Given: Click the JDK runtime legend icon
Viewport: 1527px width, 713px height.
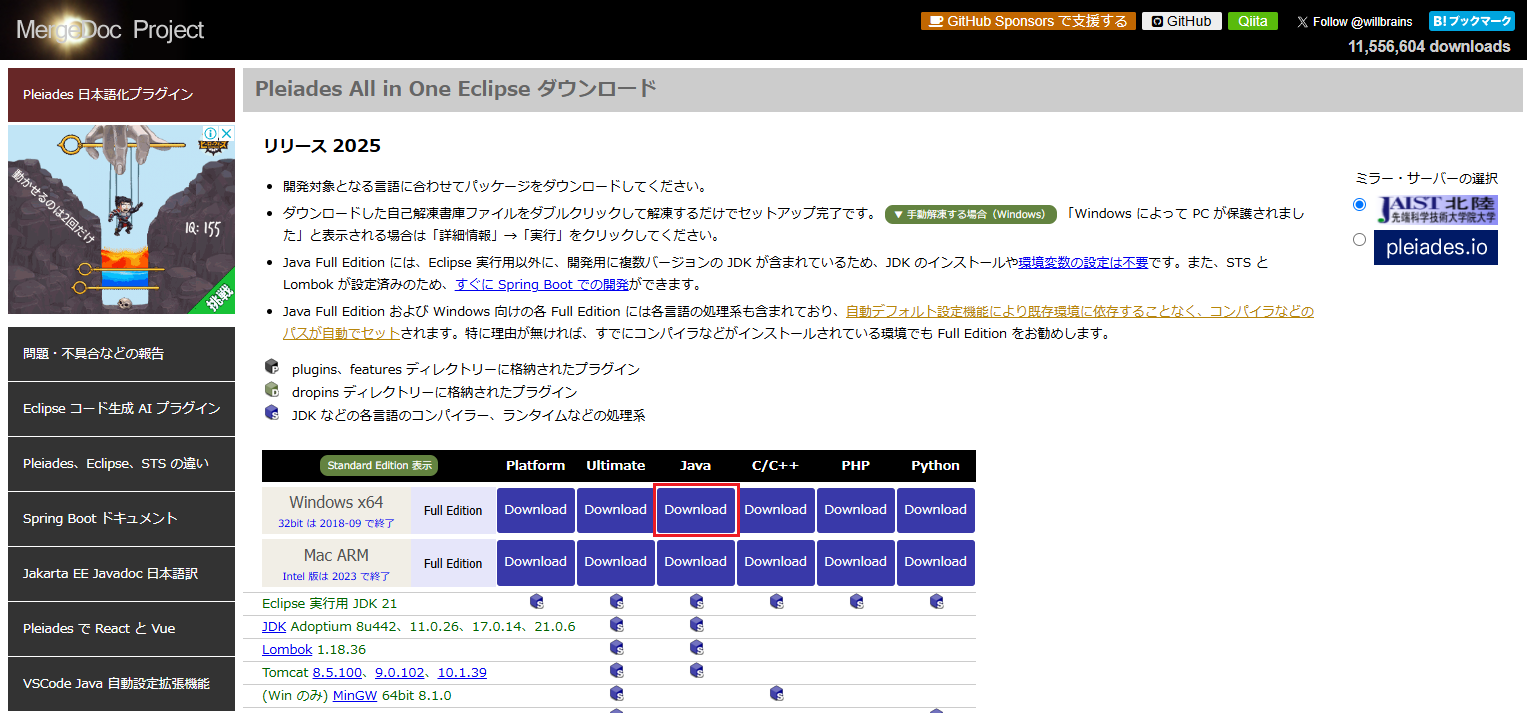Looking at the screenshot, I should pyautogui.click(x=271, y=413).
